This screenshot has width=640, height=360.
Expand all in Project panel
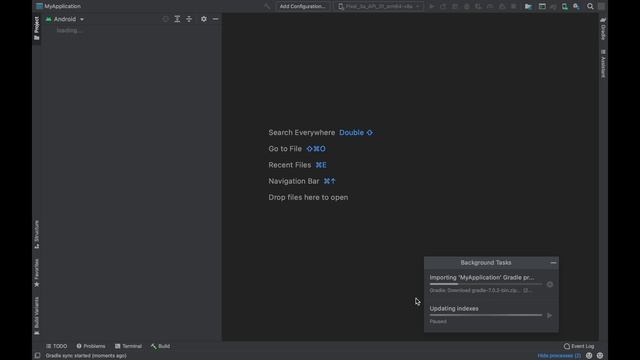tap(177, 19)
